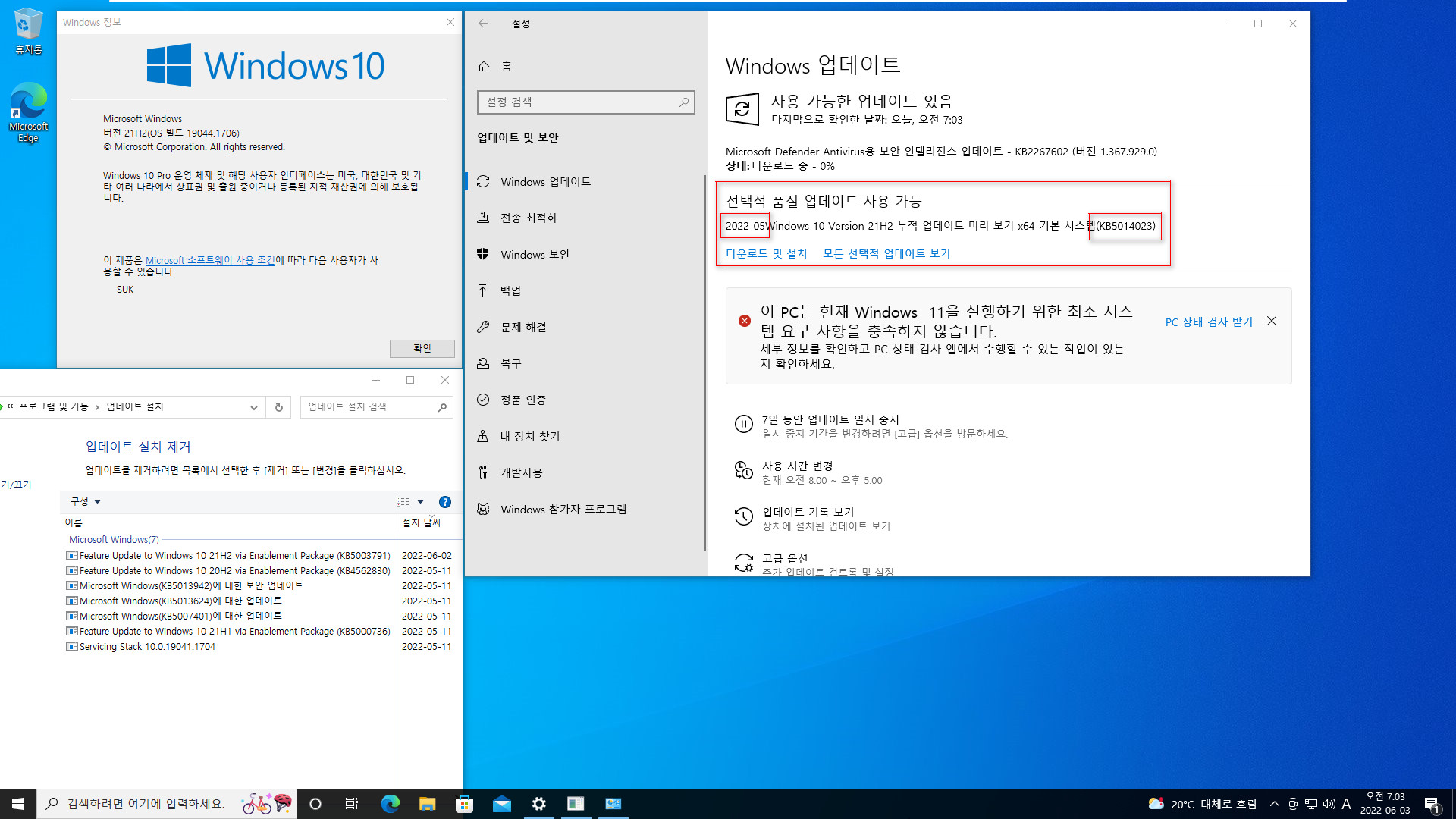Click the advanced options gear-arrows icon
The image size is (1456, 819).
(743, 563)
